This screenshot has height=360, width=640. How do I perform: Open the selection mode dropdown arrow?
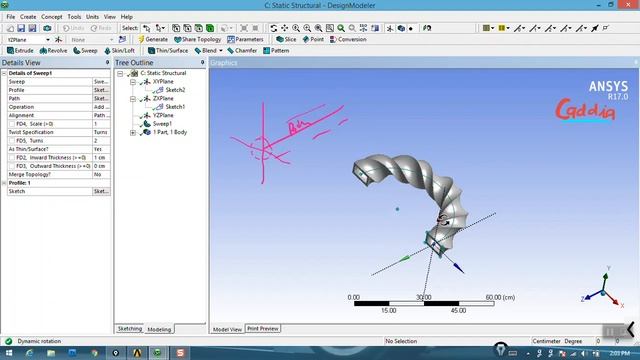pyautogui.click(x=163, y=28)
